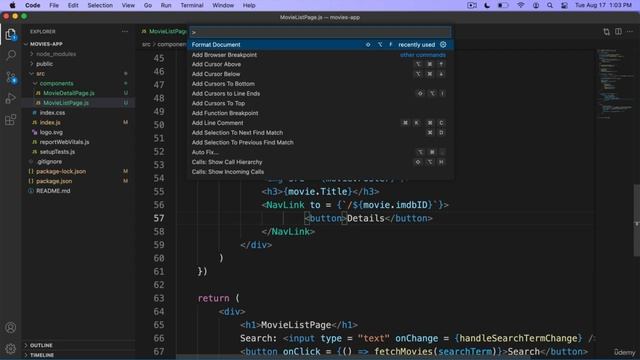Viewport: 640px width, 360px height.
Task: Click the Explorer more actions ellipsis
Action: click(x=125, y=31)
